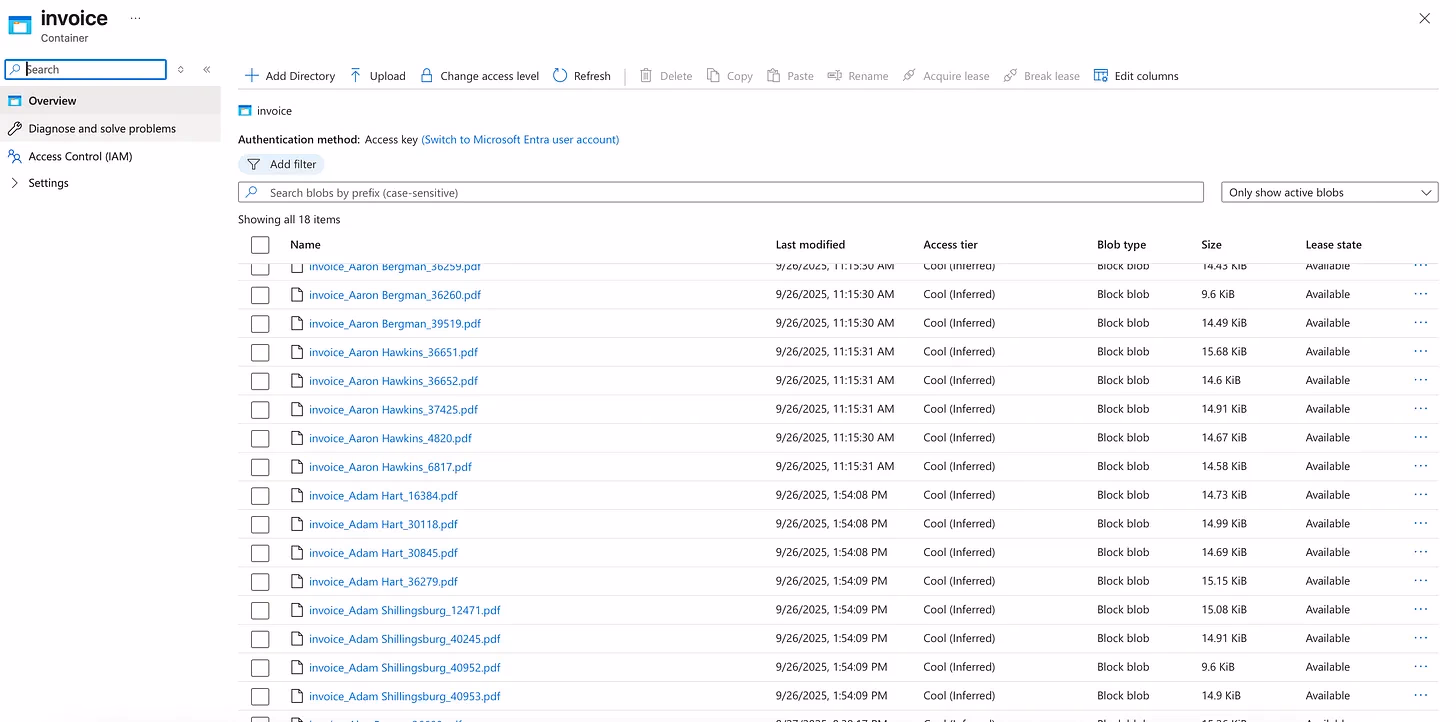Open the Only show active blobs dropdown
The width and height of the screenshot is (1456, 722).
[x=1329, y=192]
